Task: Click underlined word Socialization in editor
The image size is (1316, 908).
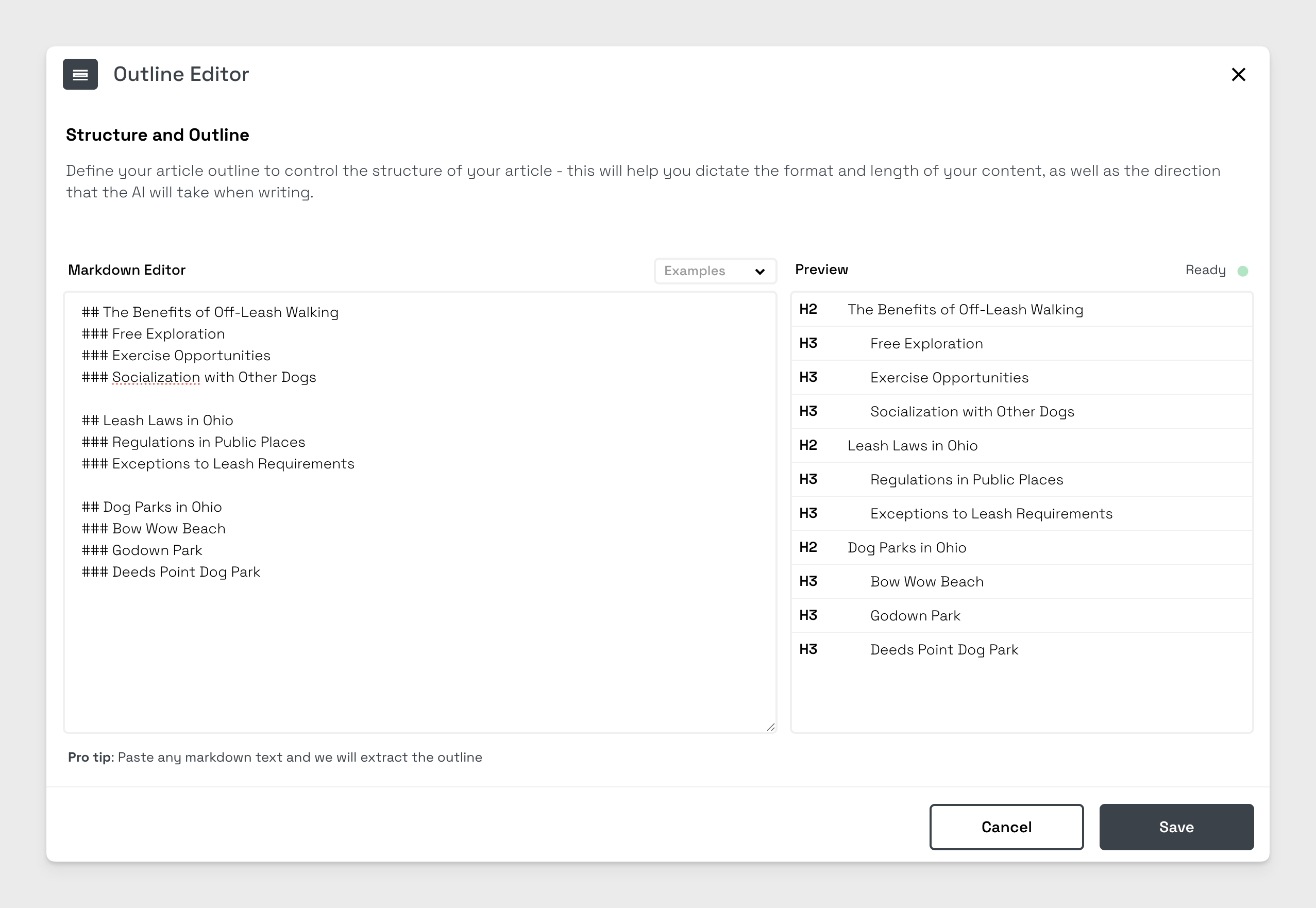Action: pos(156,377)
